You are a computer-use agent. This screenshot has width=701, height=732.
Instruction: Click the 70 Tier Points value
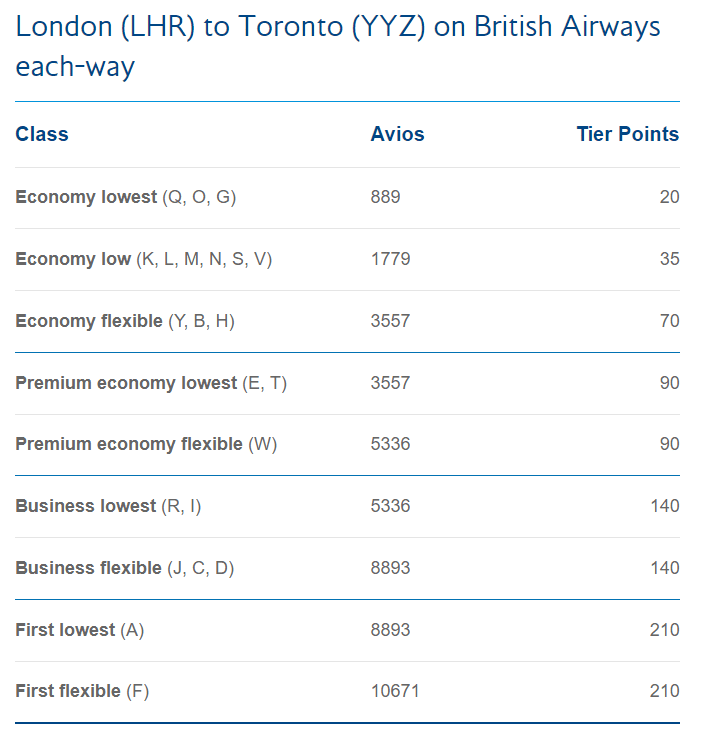click(x=669, y=321)
